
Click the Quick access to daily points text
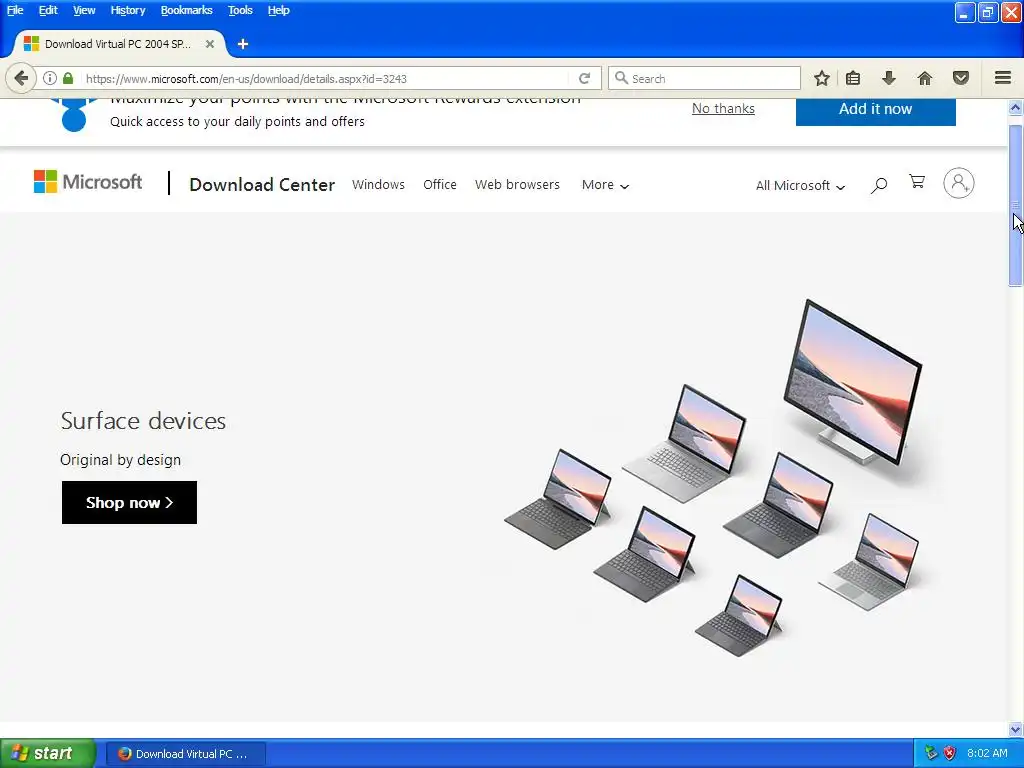[237, 121]
